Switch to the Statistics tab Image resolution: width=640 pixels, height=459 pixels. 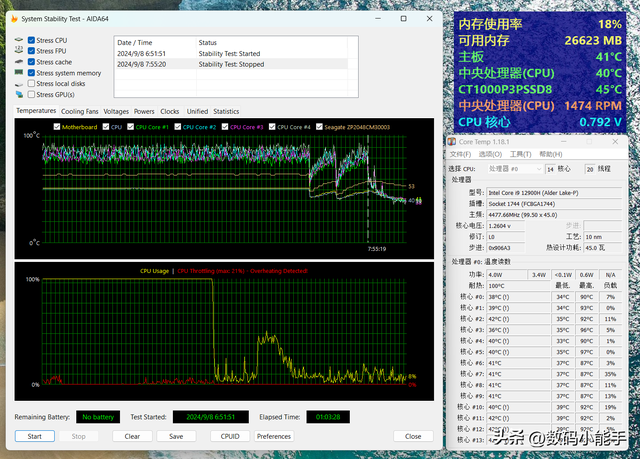(x=226, y=111)
